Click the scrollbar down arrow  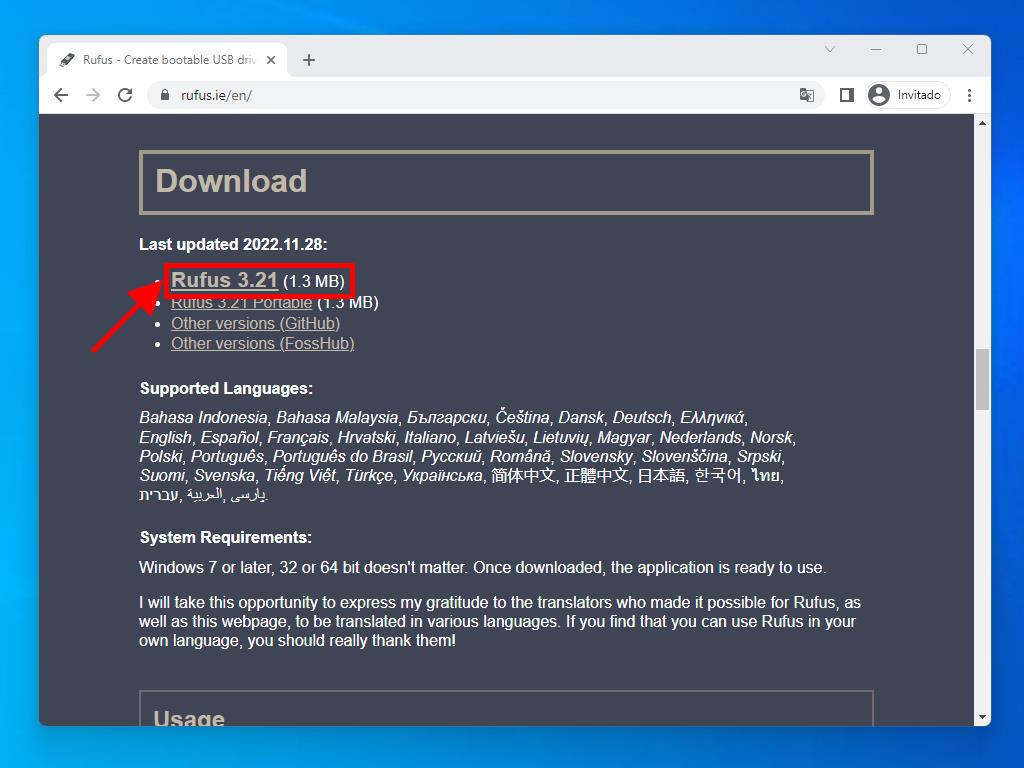(982, 716)
